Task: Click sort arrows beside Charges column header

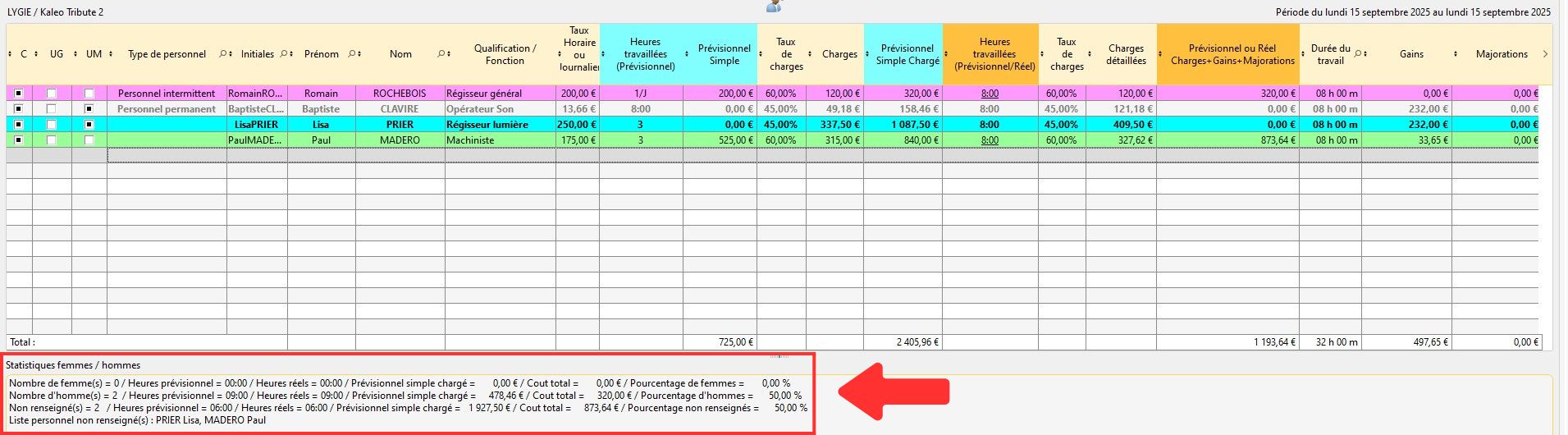Action: (x=865, y=54)
